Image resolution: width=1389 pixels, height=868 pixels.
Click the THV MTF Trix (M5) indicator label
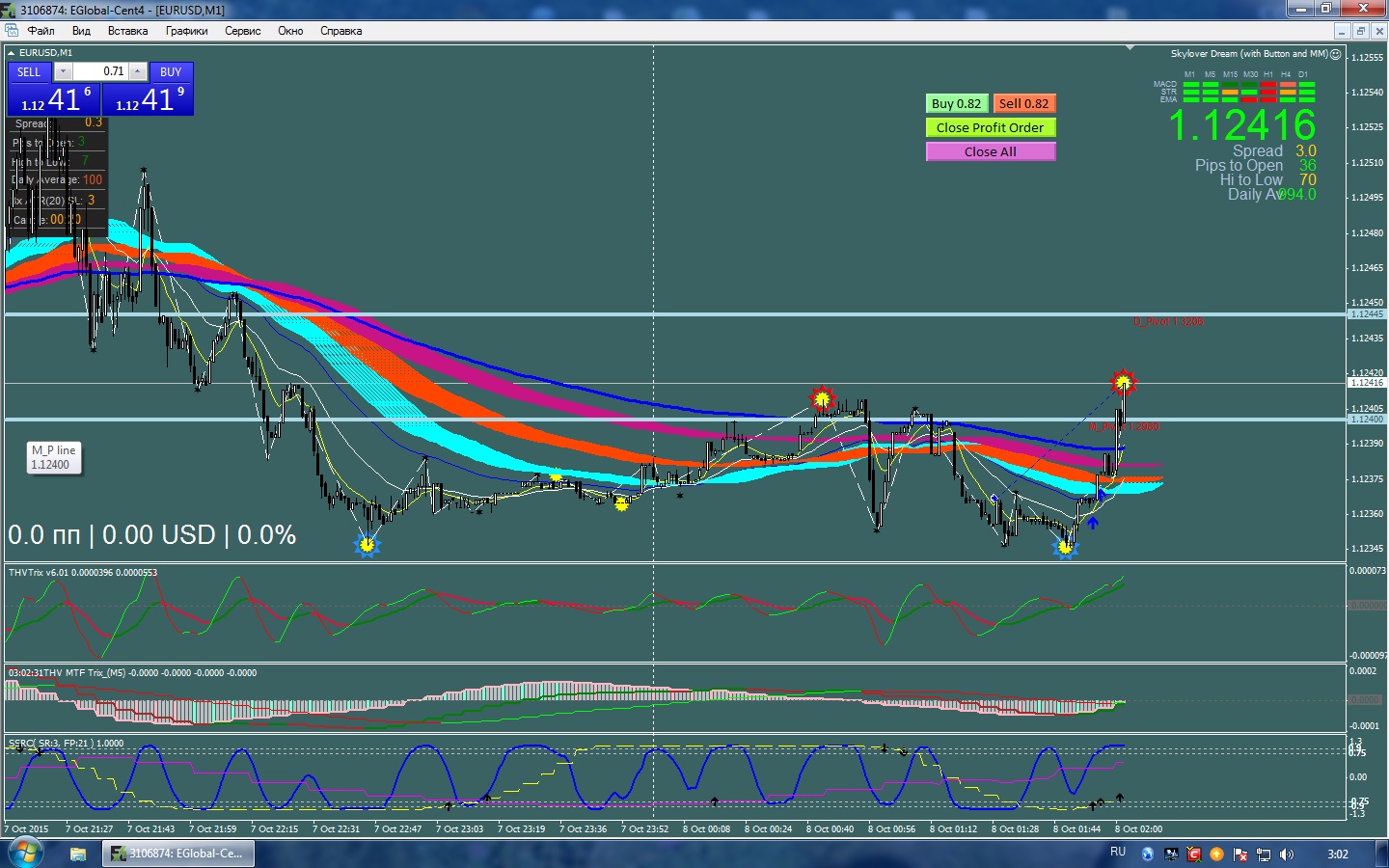132,673
